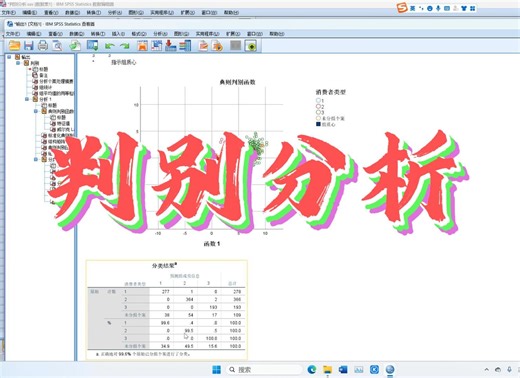Screen dimensions: 520x378
Task: Open Microsoft Edge from the taskbar
Action: point(312,369)
